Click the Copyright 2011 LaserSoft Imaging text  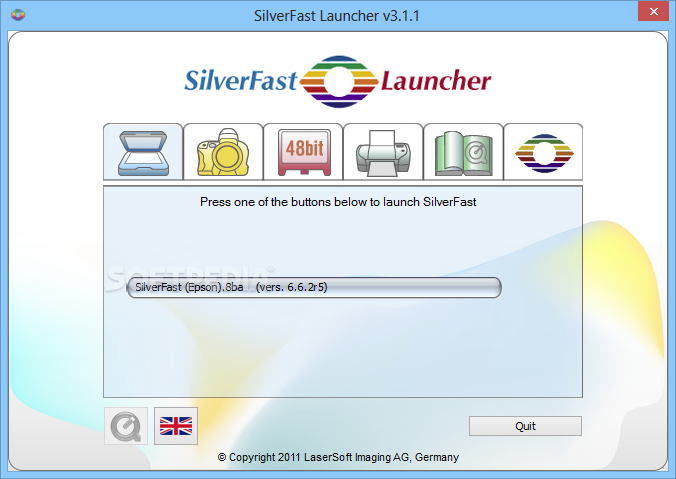pos(338,457)
